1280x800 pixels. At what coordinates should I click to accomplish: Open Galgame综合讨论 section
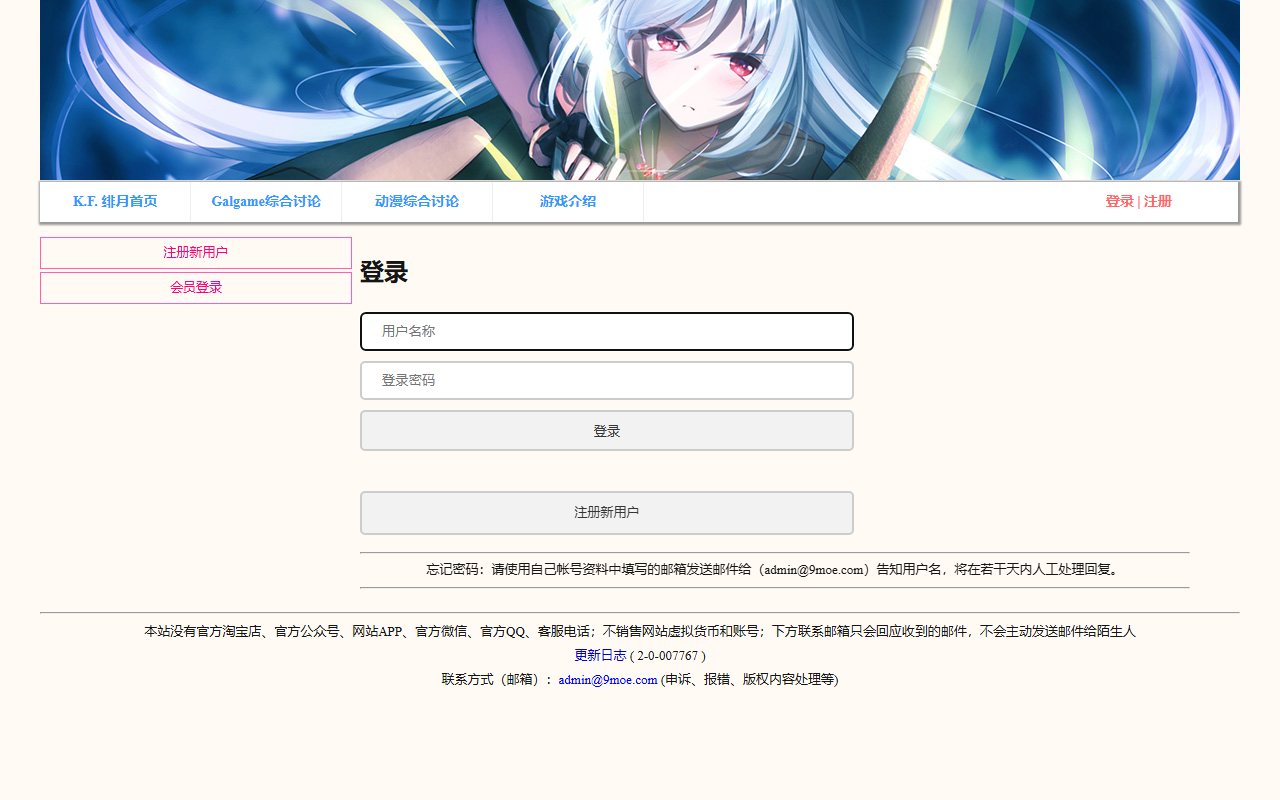[x=266, y=202]
